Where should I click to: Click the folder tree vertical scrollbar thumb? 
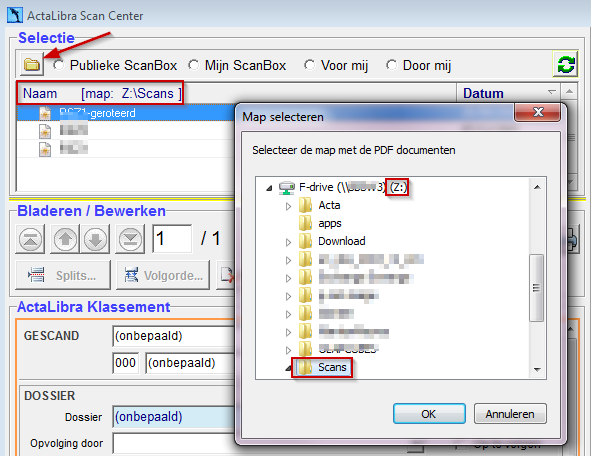tap(536, 288)
